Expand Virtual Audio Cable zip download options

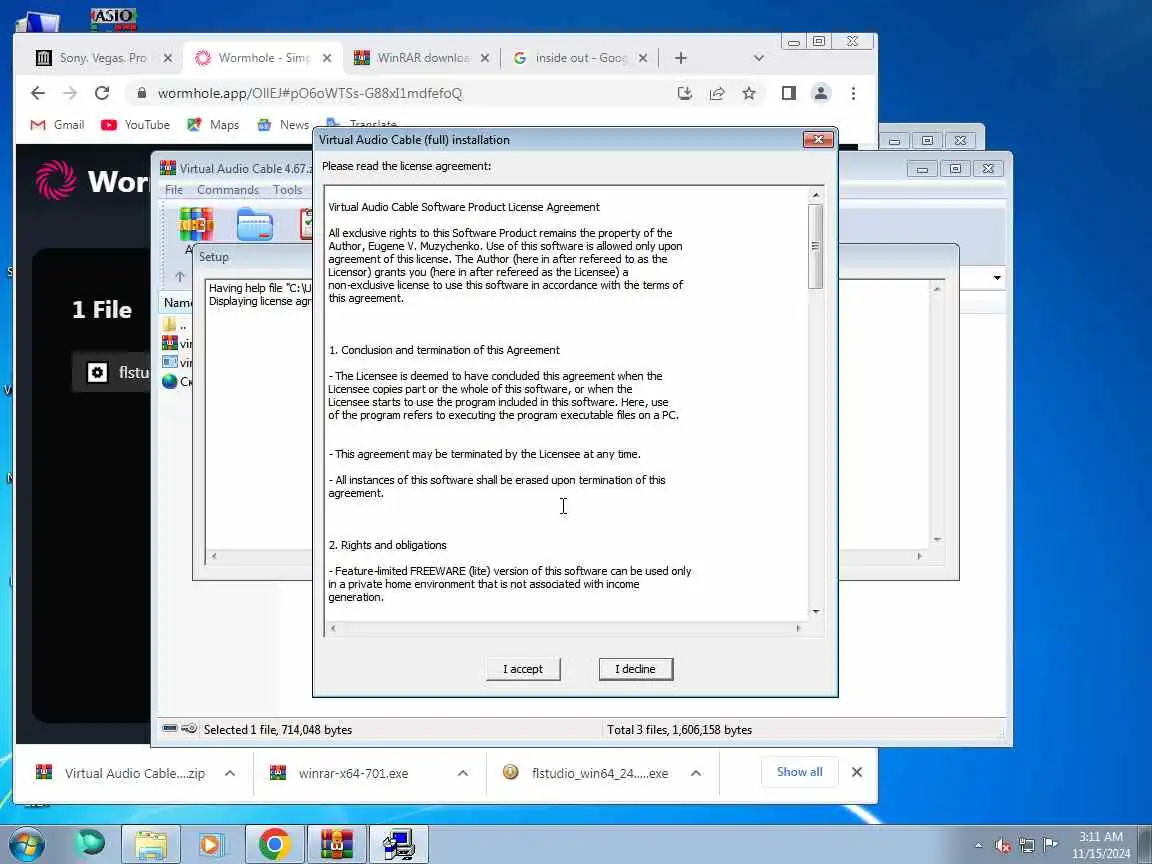pyautogui.click(x=230, y=773)
